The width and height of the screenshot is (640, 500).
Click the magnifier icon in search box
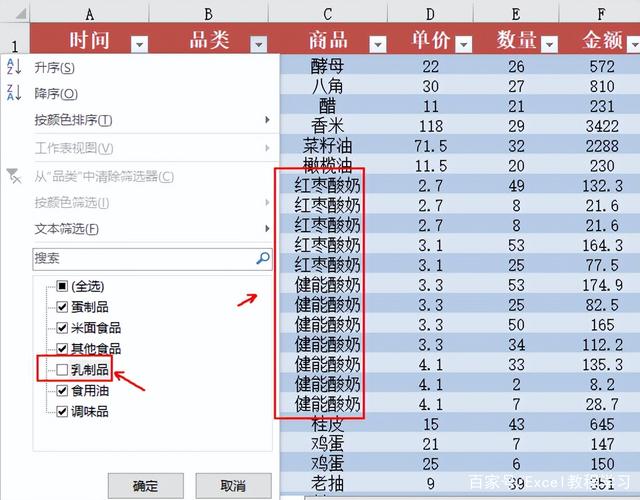point(263,258)
